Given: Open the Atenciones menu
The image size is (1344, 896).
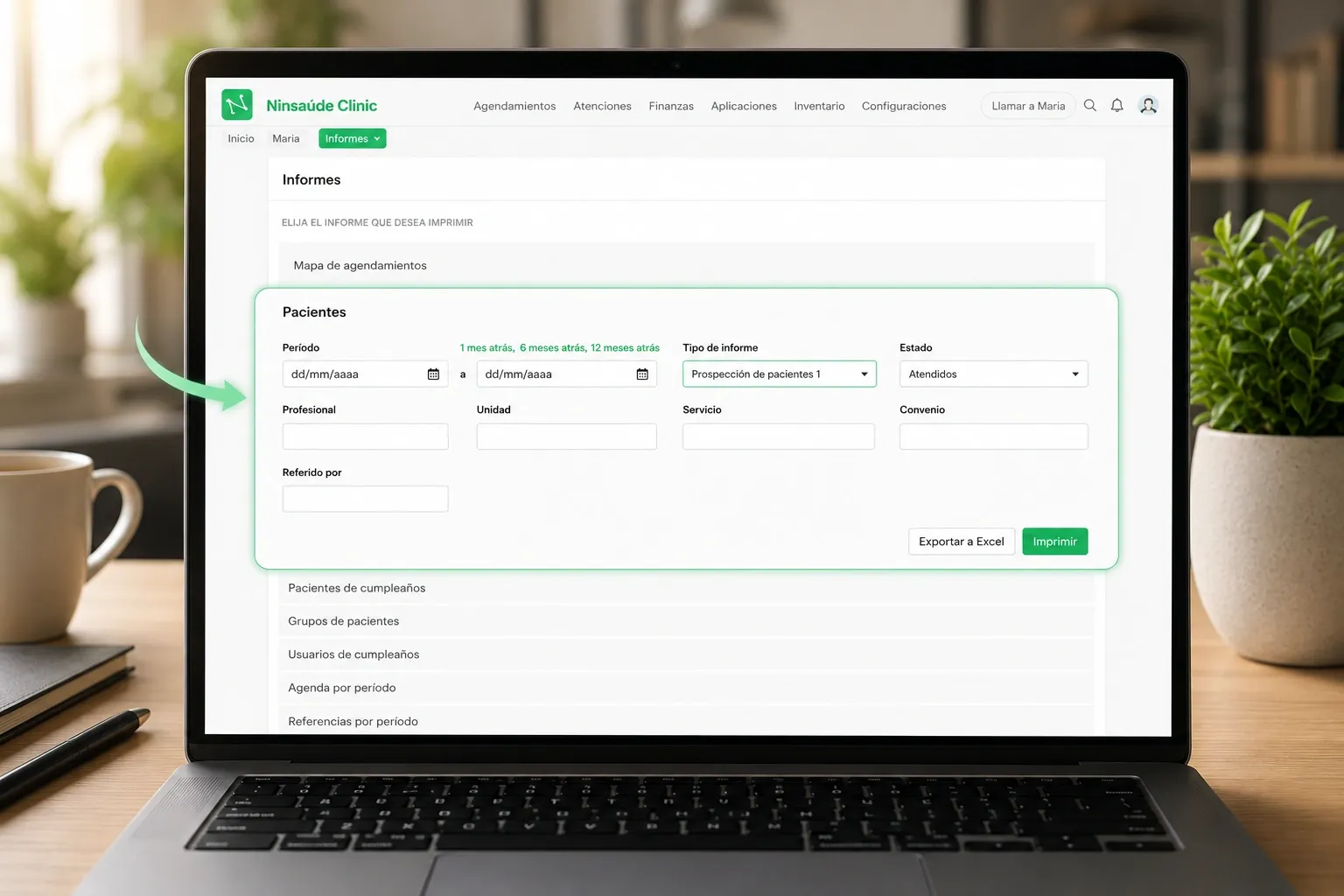Looking at the screenshot, I should pos(602,106).
